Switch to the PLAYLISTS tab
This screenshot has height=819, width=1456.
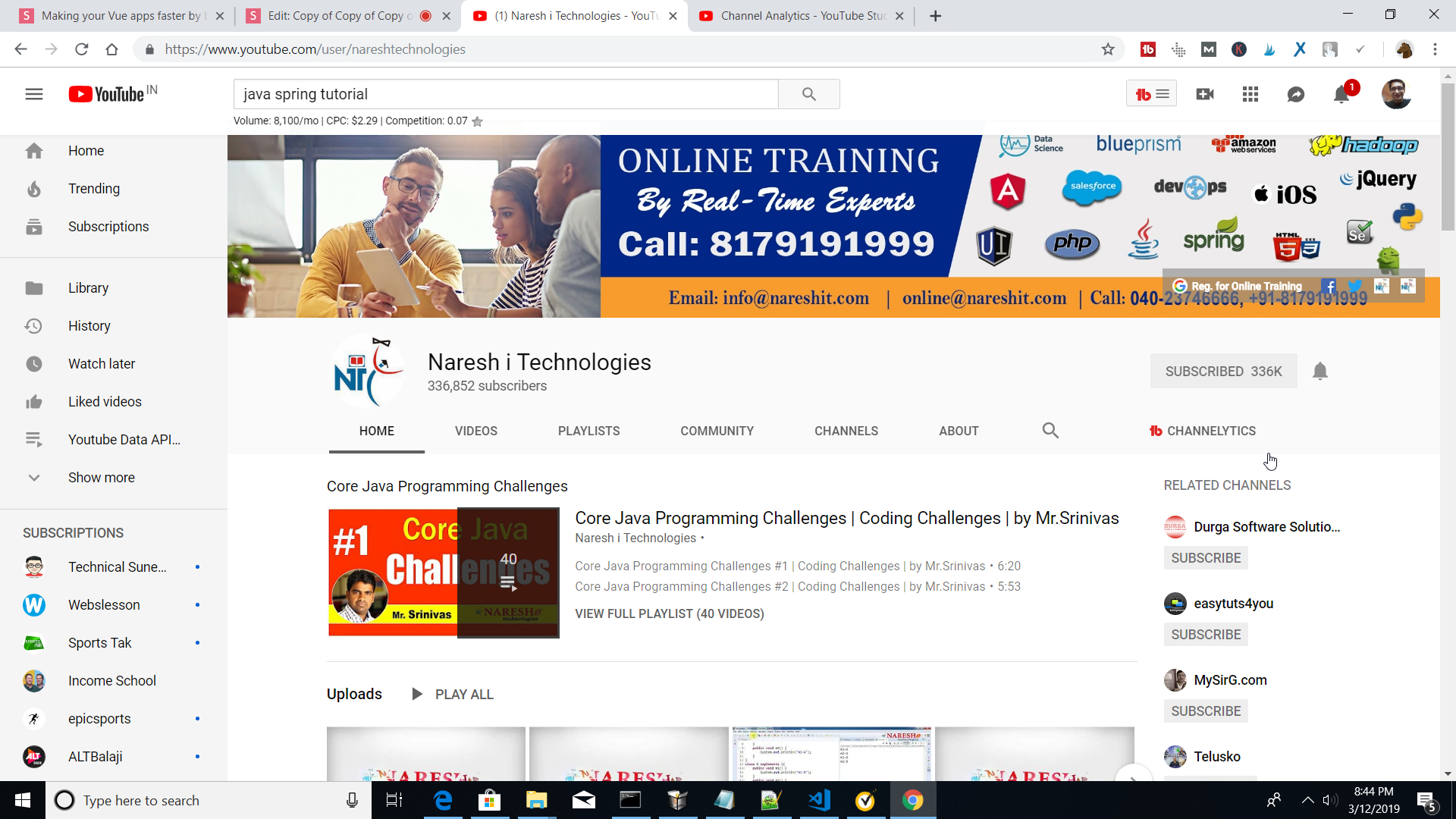588,431
